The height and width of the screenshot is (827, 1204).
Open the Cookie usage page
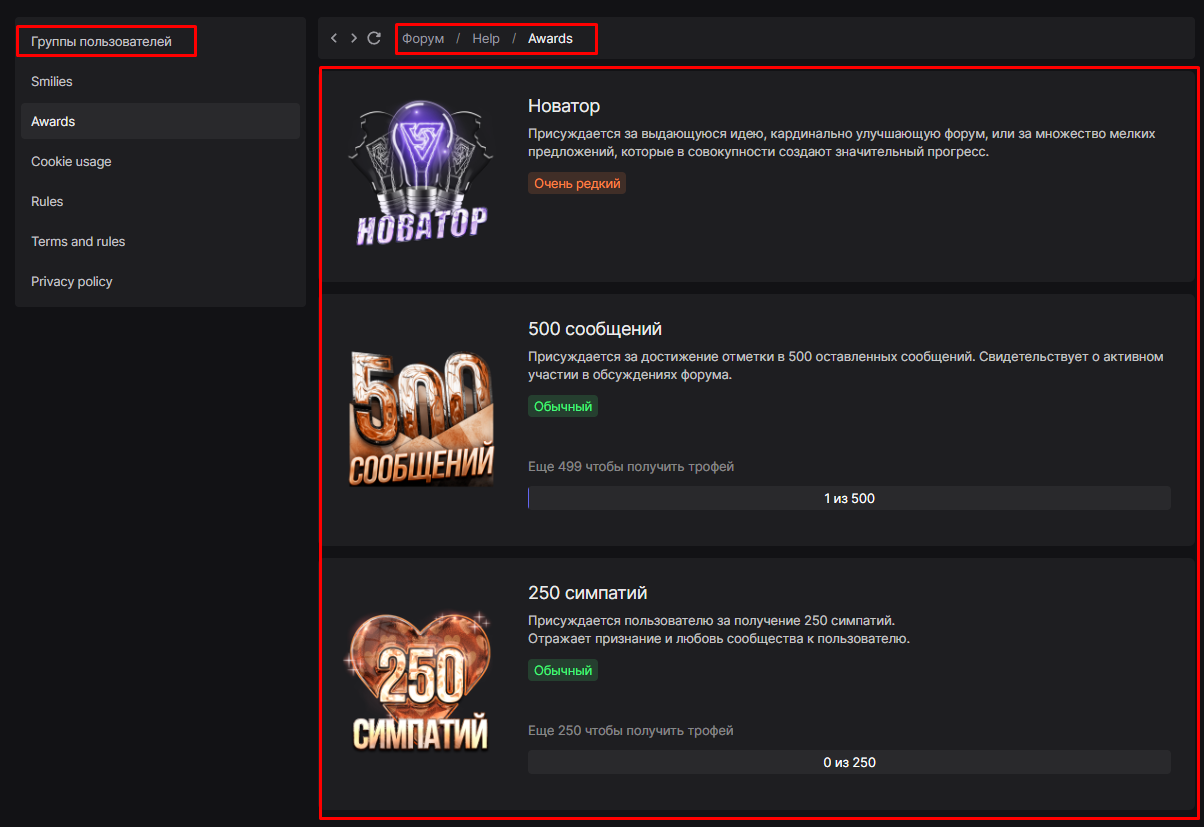point(71,162)
